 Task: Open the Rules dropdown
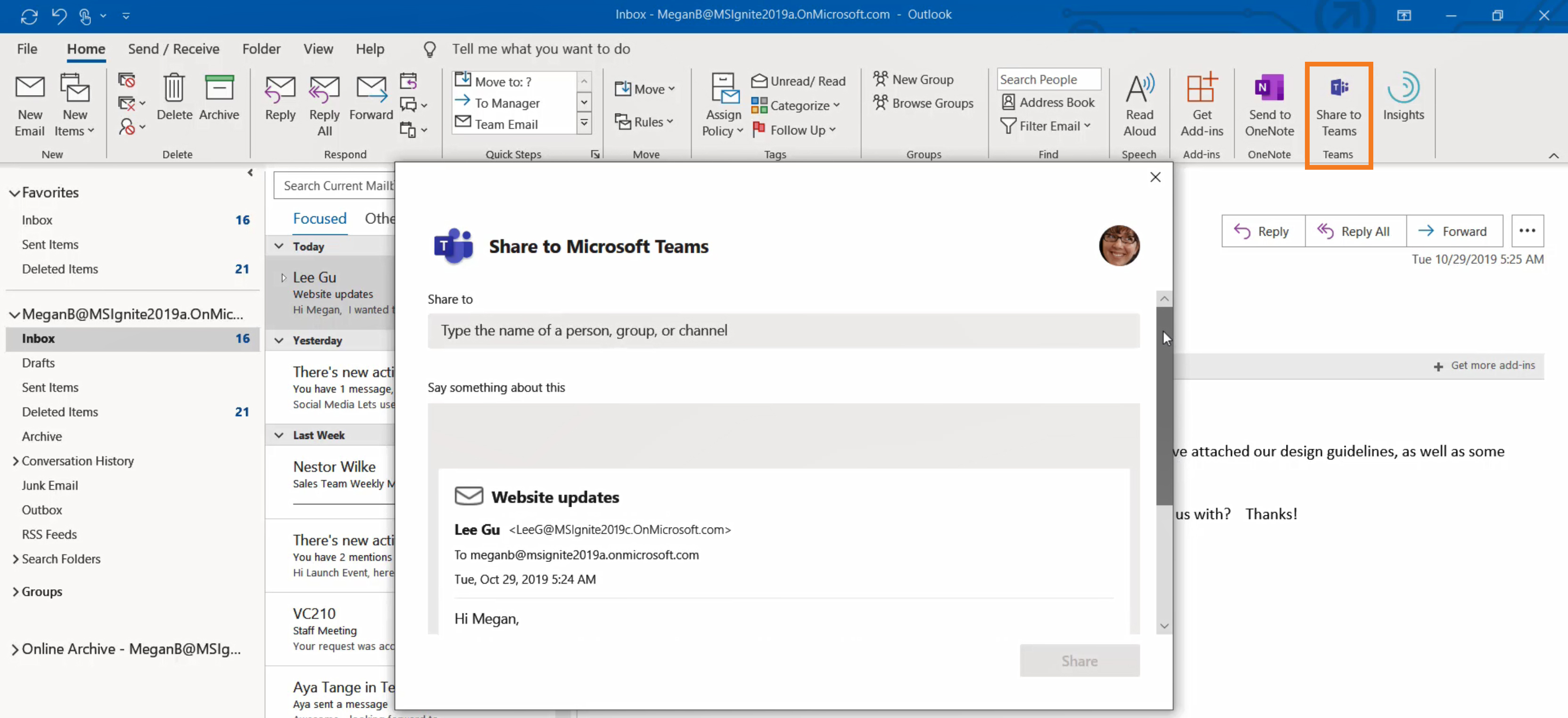pyautogui.click(x=644, y=122)
